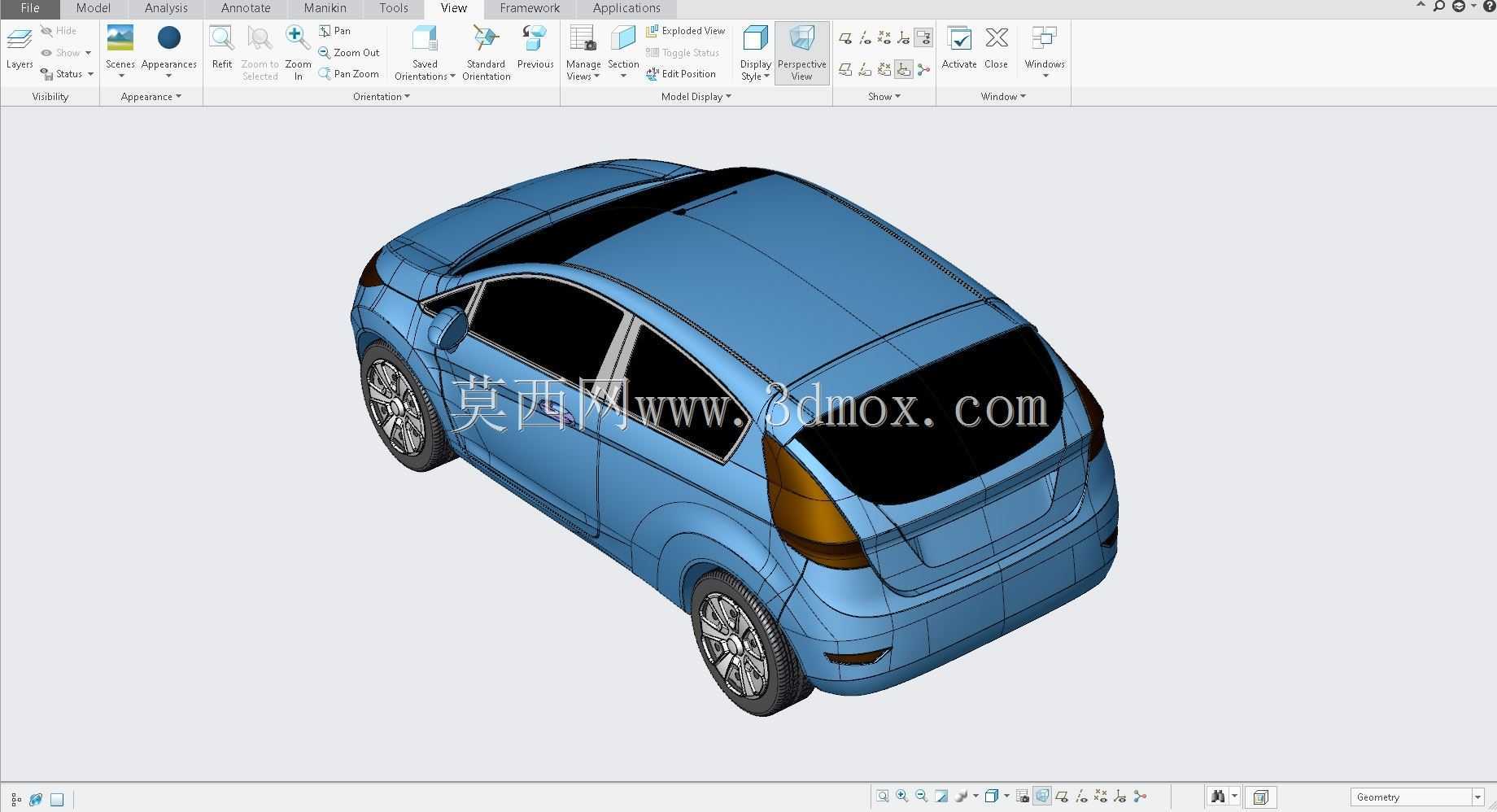
Task: Toggle spin center in bottom toolbar
Action: click(x=1140, y=797)
